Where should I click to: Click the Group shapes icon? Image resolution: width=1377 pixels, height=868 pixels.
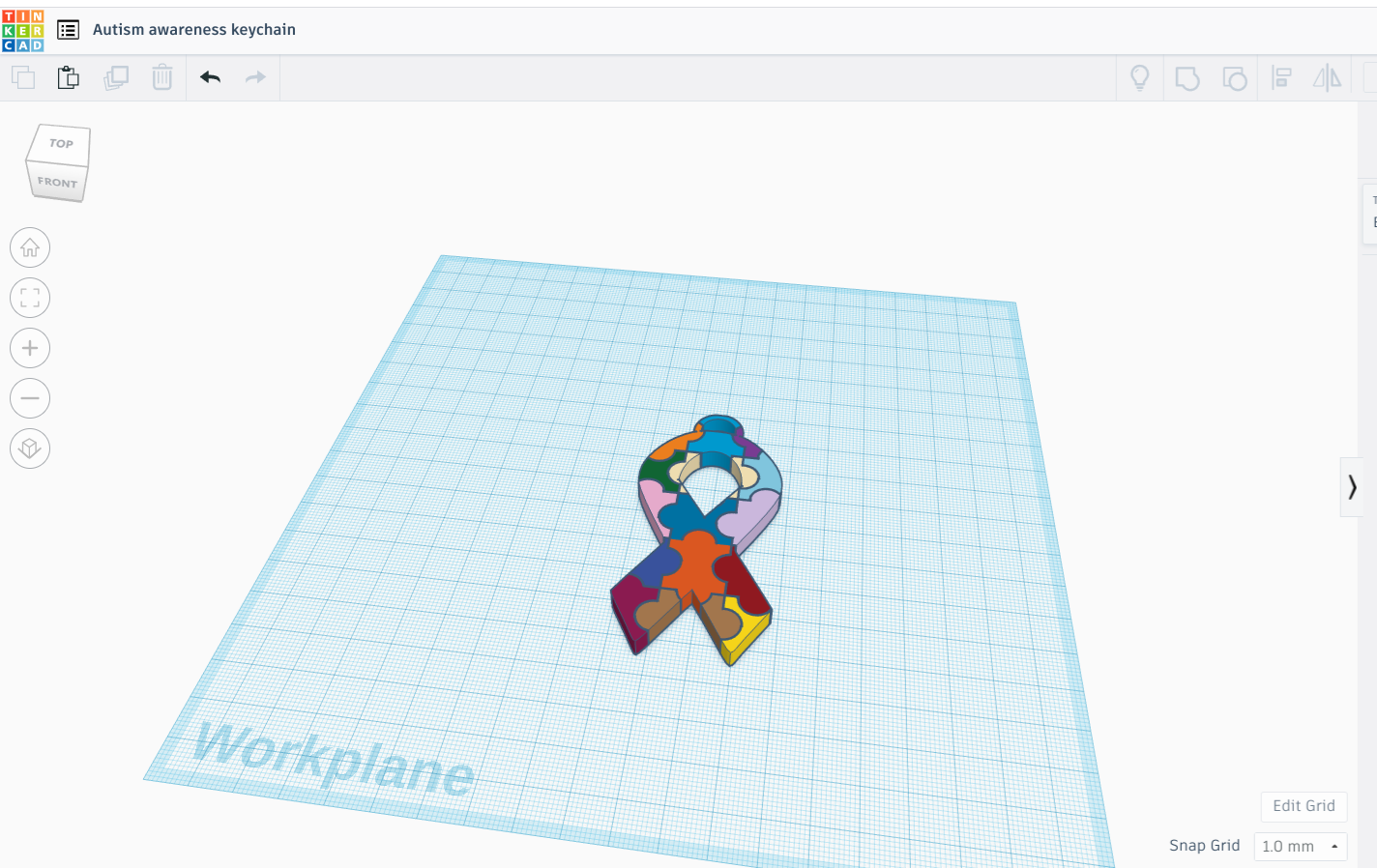coord(1187,78)
